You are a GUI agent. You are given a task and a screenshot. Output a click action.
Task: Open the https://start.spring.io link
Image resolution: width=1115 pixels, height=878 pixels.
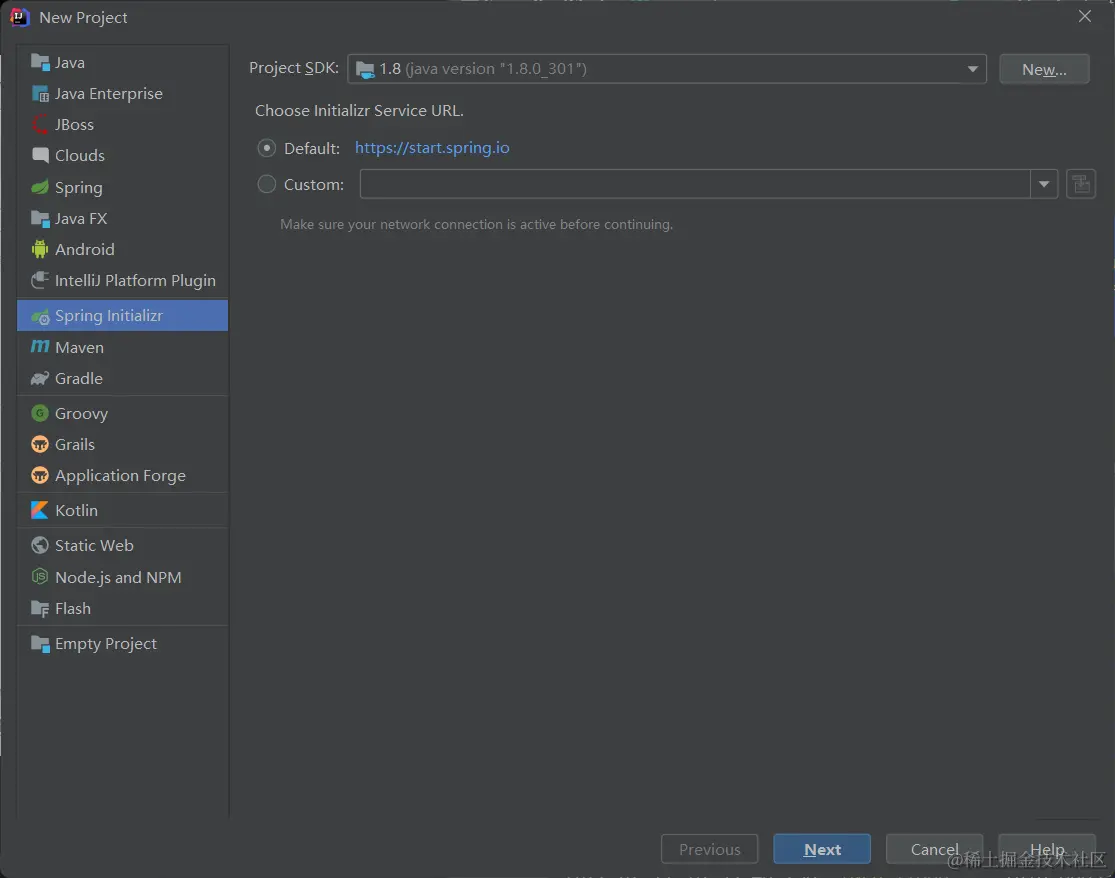(x=432, y=148)
